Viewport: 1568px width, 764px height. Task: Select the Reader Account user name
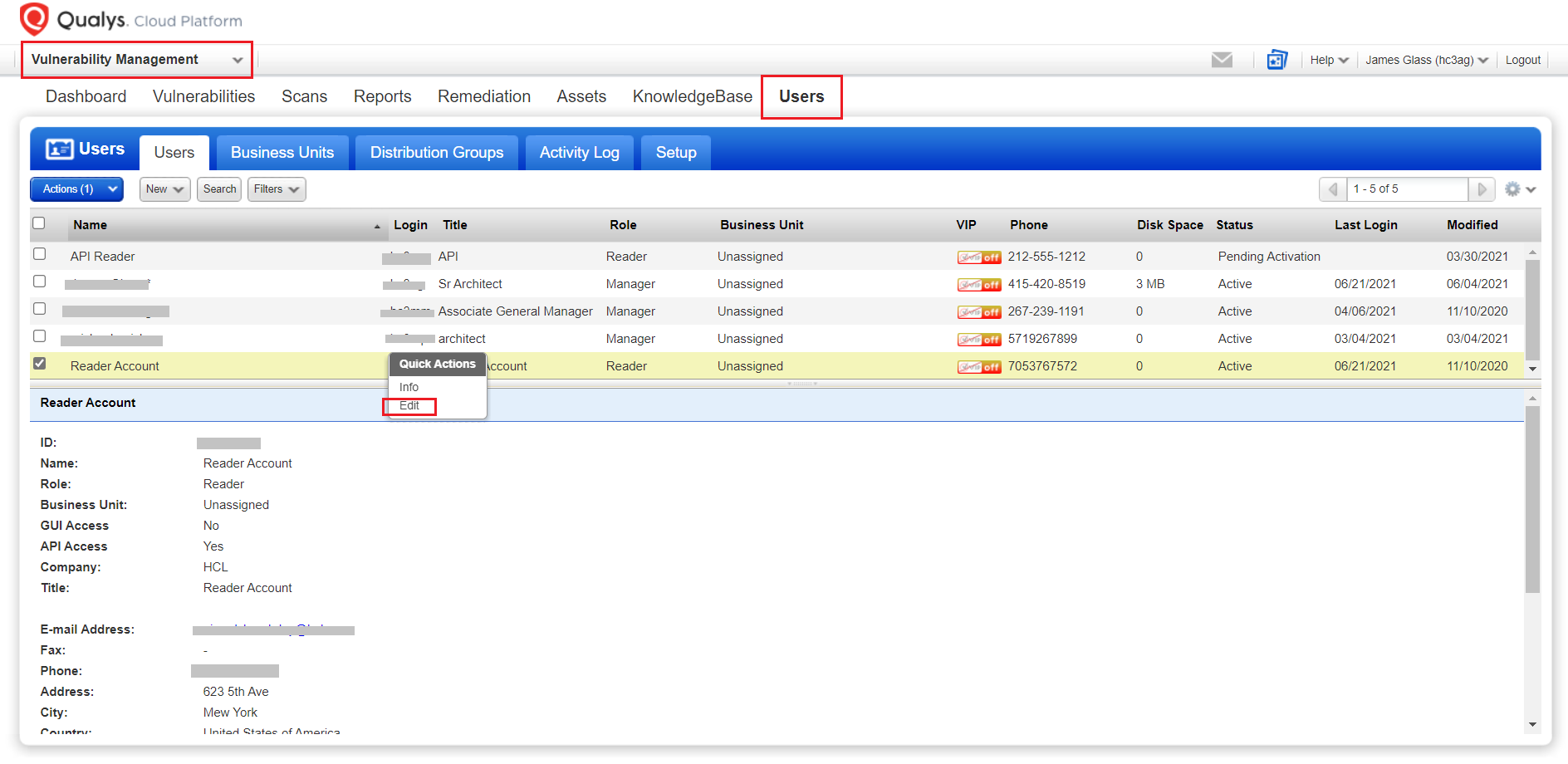[115, 367]
